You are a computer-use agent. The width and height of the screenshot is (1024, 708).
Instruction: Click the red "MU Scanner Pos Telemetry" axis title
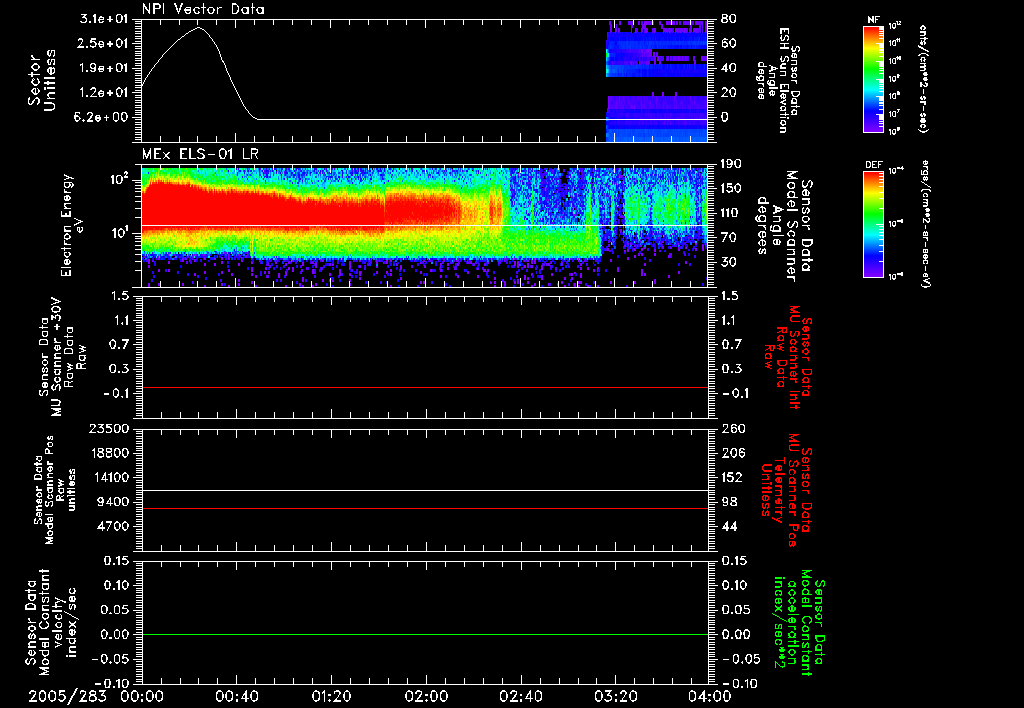[x=788, y=489]
